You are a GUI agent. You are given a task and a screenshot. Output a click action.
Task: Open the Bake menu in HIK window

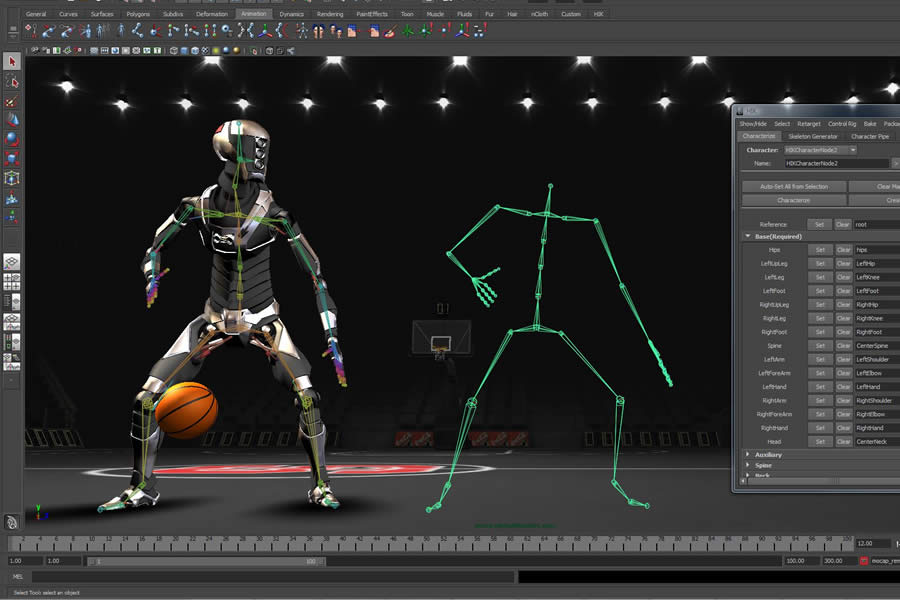coord(869,124)
